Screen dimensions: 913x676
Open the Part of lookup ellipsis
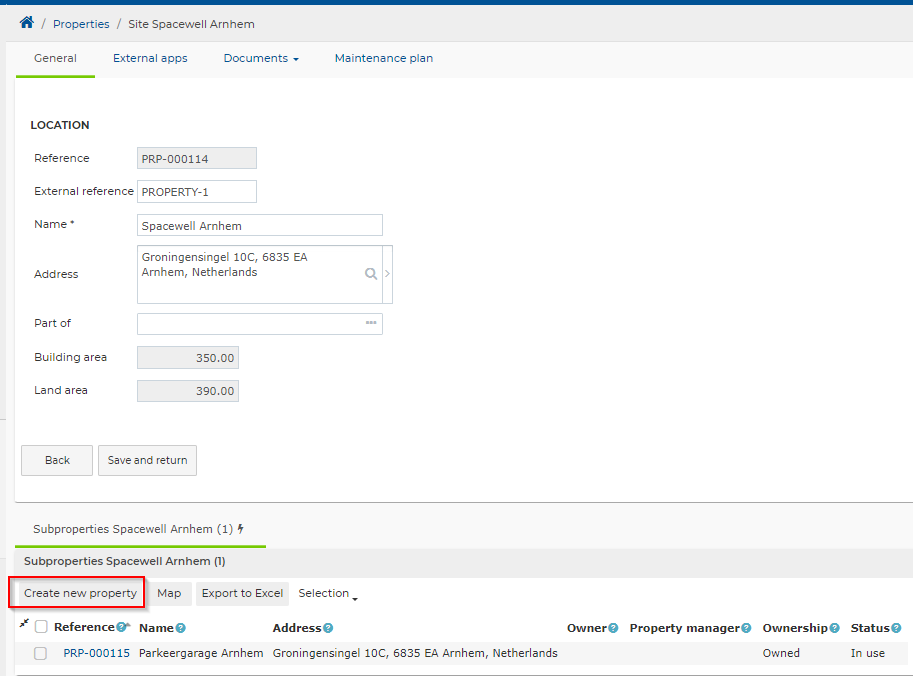(371, 323)
